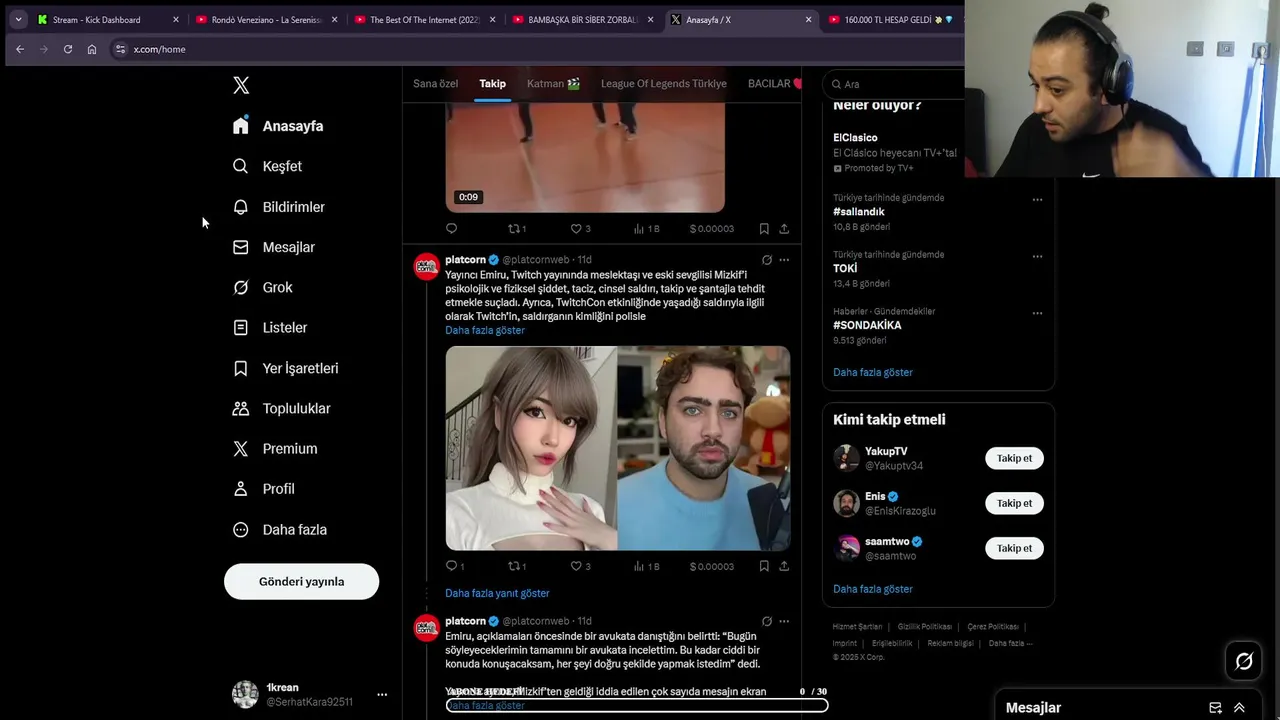Compose new message in Mesajlar drawer
This screenshot has width=1280, height=720.
click(x=1215, y=708)
